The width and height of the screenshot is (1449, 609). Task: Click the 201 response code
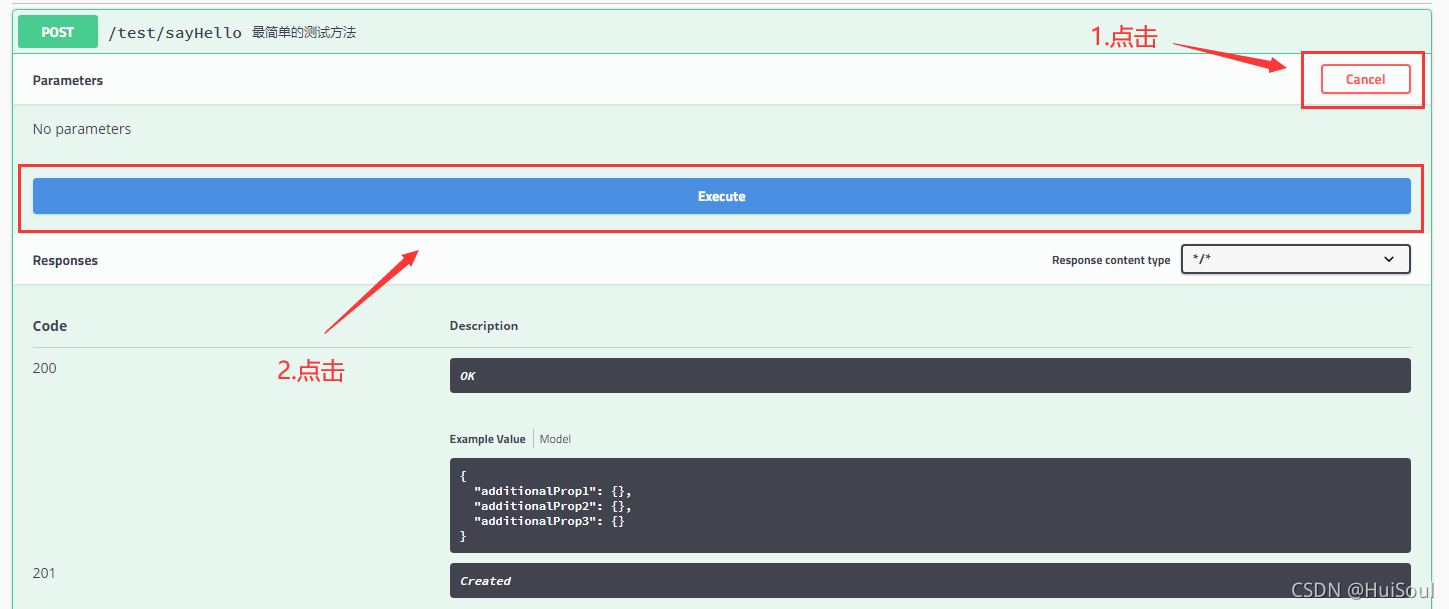(x=45, y=573)
